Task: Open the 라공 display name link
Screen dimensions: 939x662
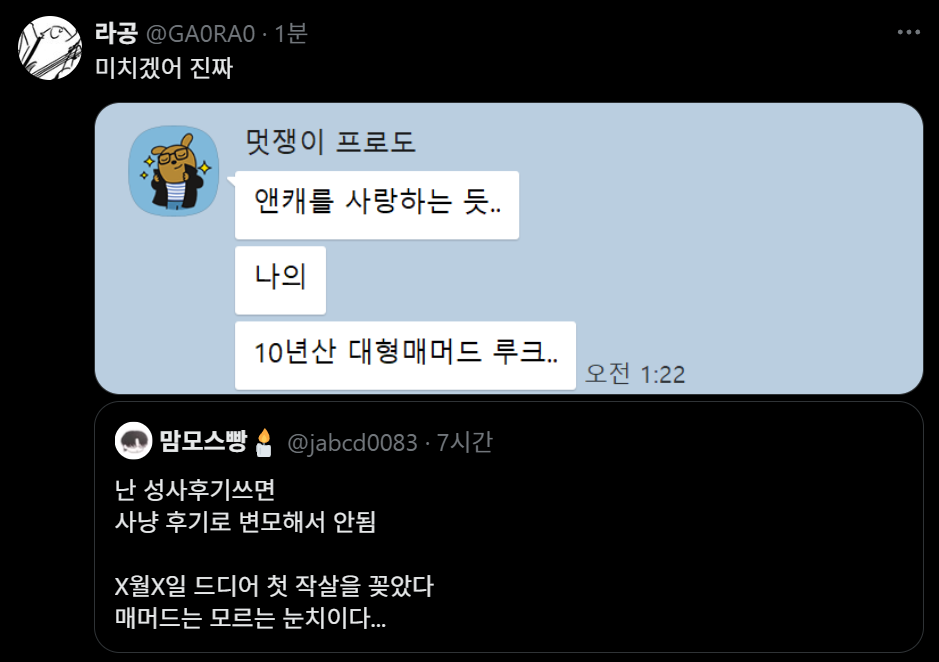Action: click(x=116, y=33)
